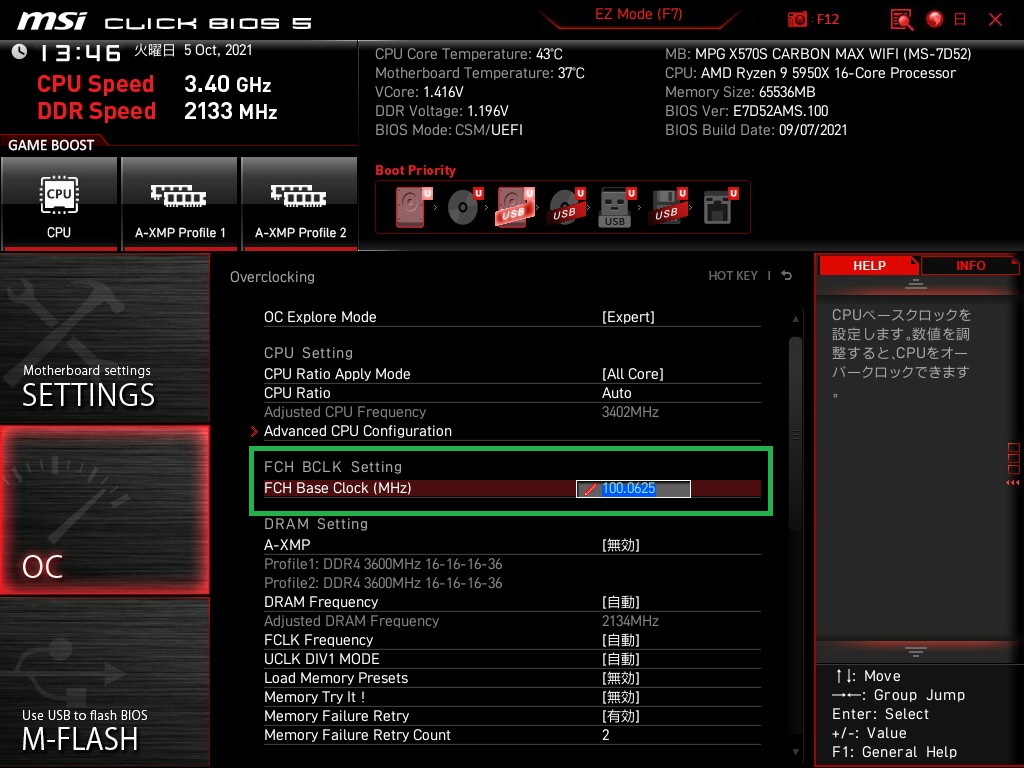This screenshot has width=1024, height=768.
Task: Select the optical disc boot device
Action: pos(464,207)
